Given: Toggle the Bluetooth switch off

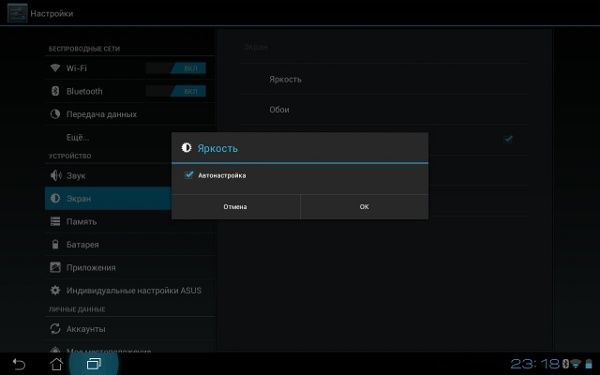Looking at the screenshot, I should click(x=176, y=91).
